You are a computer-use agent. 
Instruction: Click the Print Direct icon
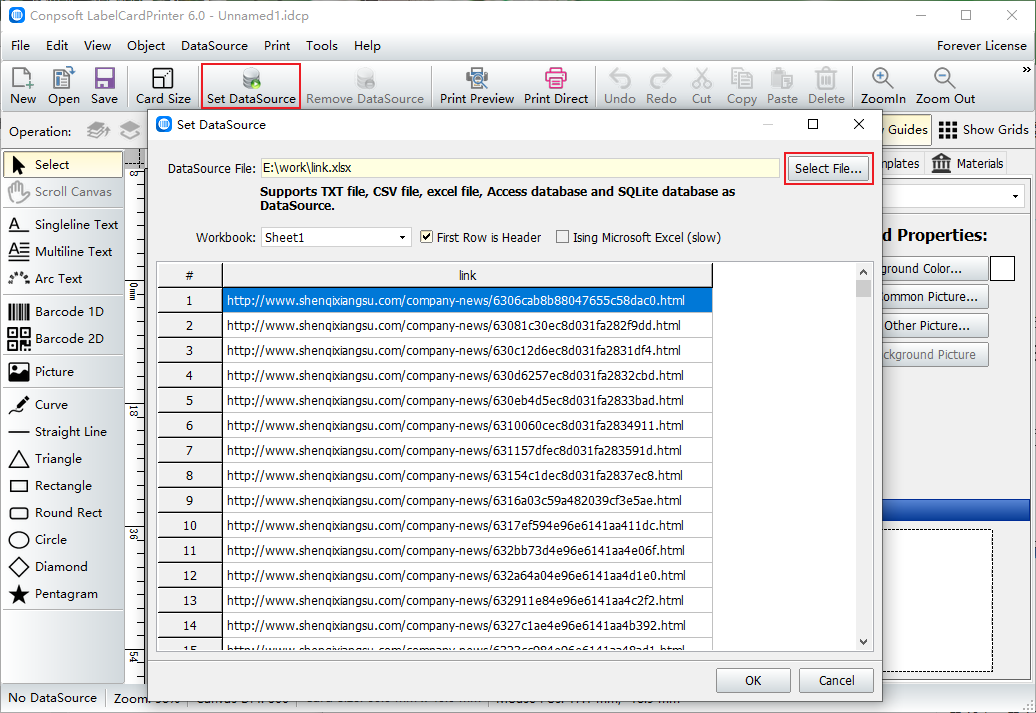[x=556, y=85]
